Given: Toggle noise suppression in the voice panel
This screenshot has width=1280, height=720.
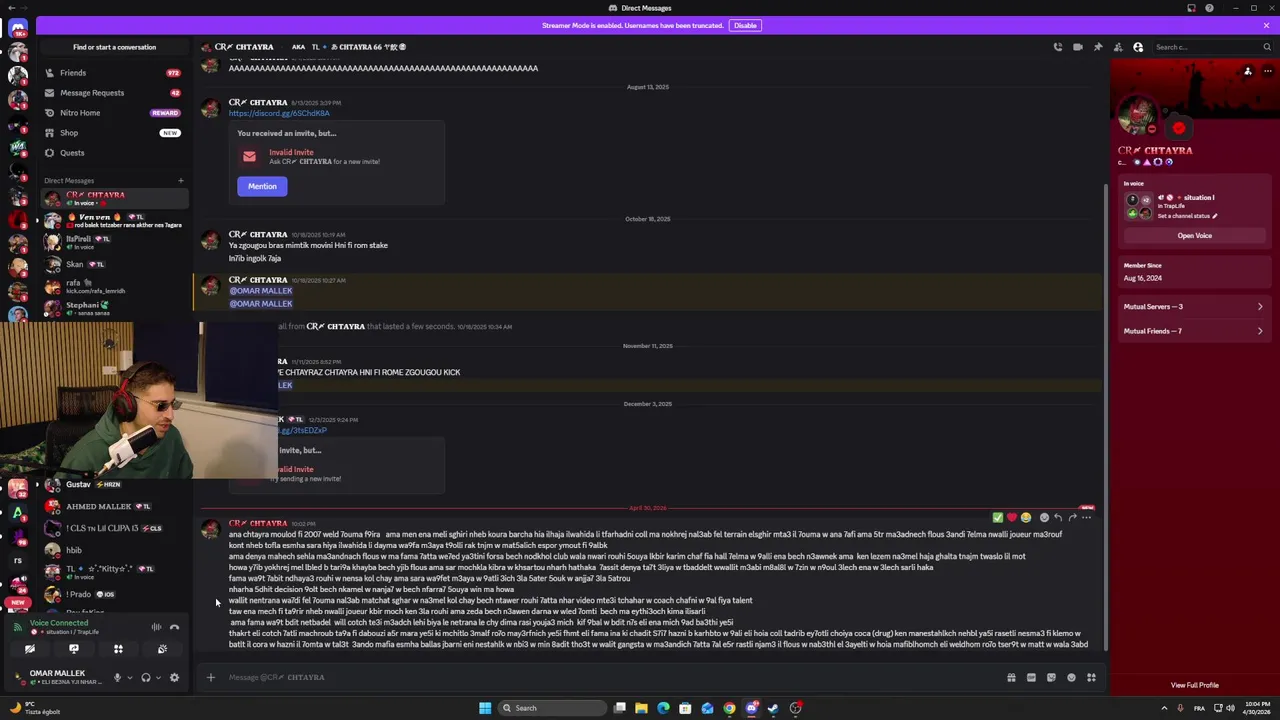Looking at the screenshot, I should coord(156,627).
